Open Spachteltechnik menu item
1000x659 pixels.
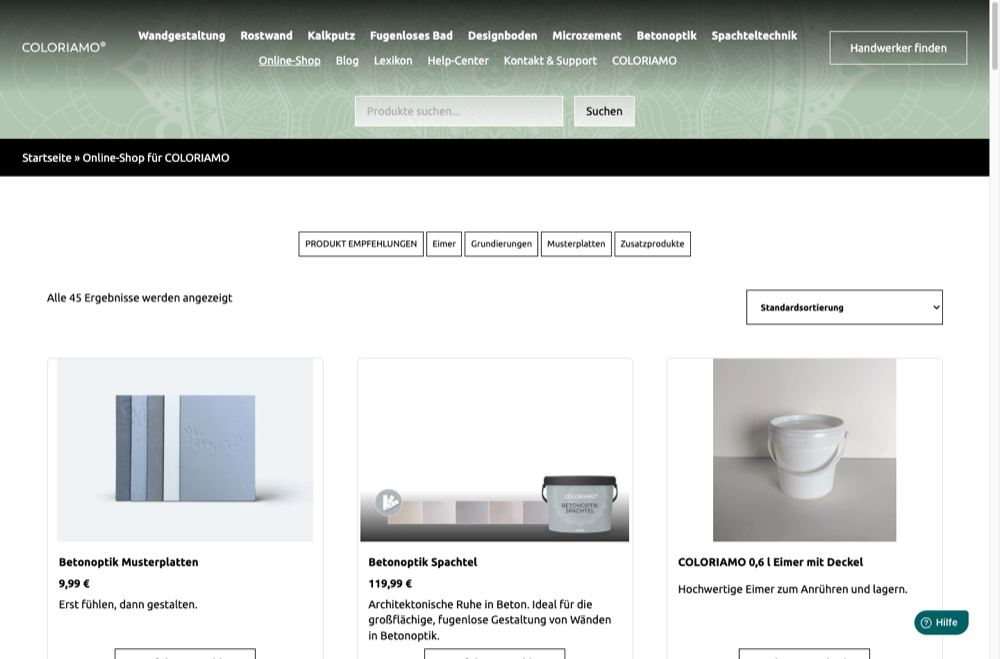(x=754, y=36)
